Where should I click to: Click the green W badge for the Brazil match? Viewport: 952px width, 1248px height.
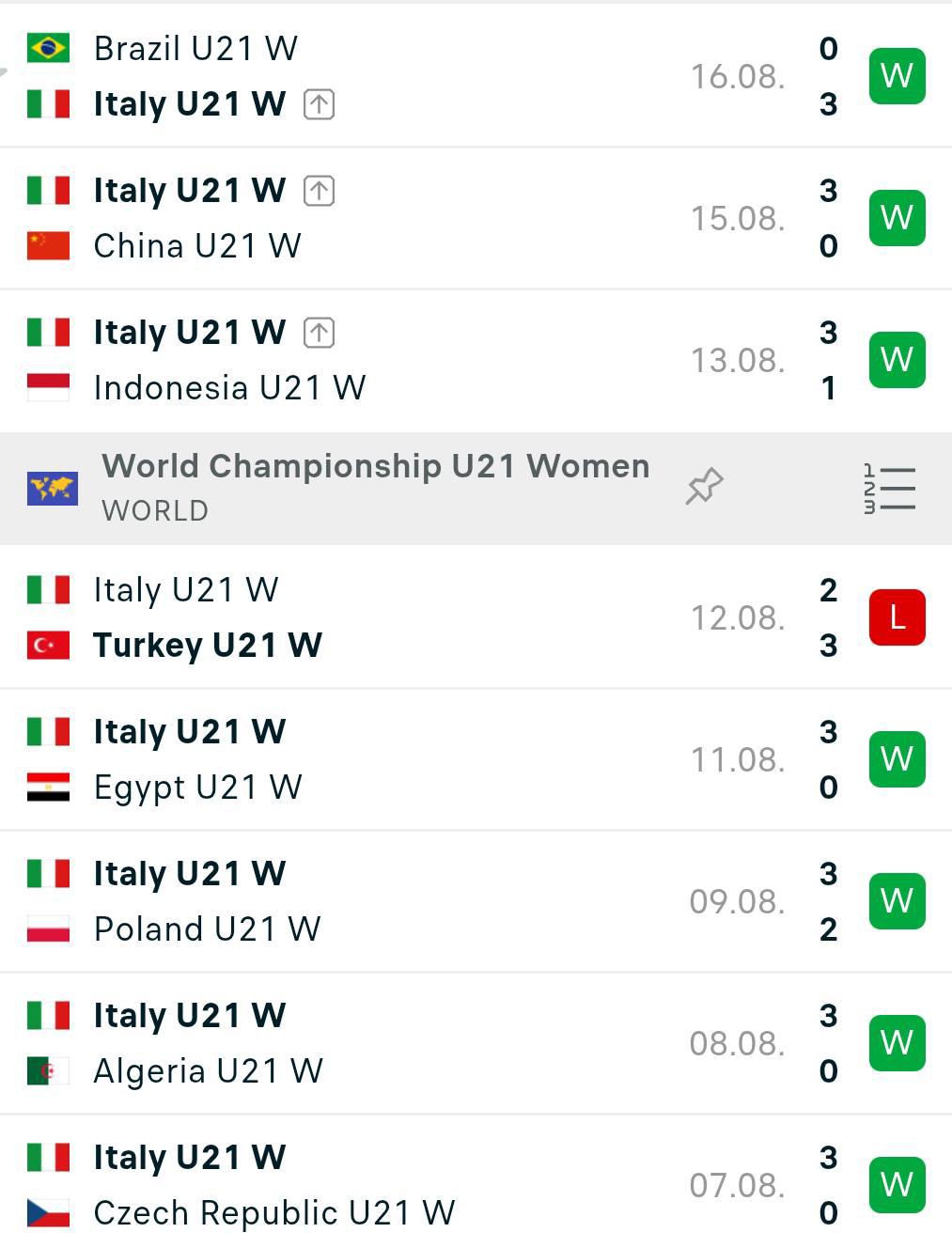point(897,75)
